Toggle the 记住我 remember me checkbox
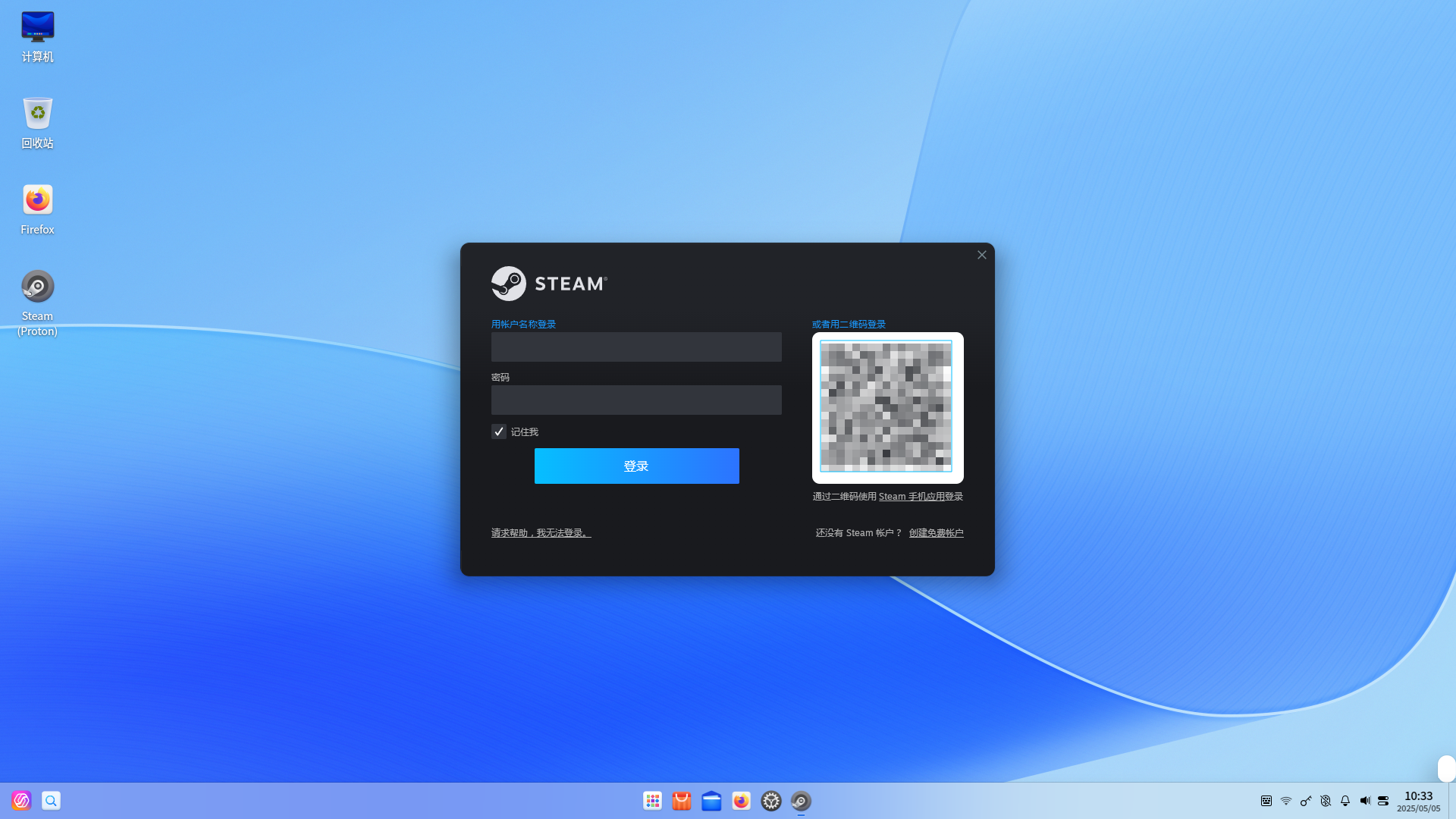The width and height of the screenshot is (1456, 819). [x=498, y=431]
